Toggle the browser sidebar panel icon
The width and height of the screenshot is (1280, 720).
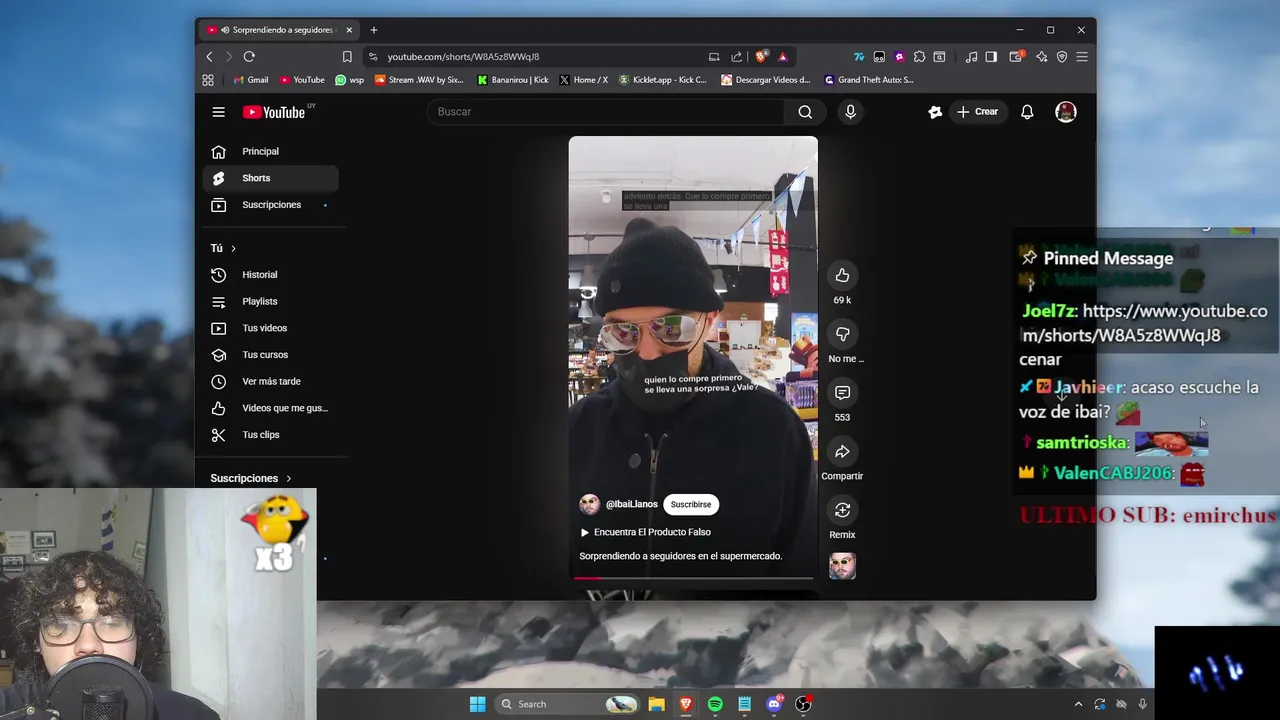(x=991, y=57)
